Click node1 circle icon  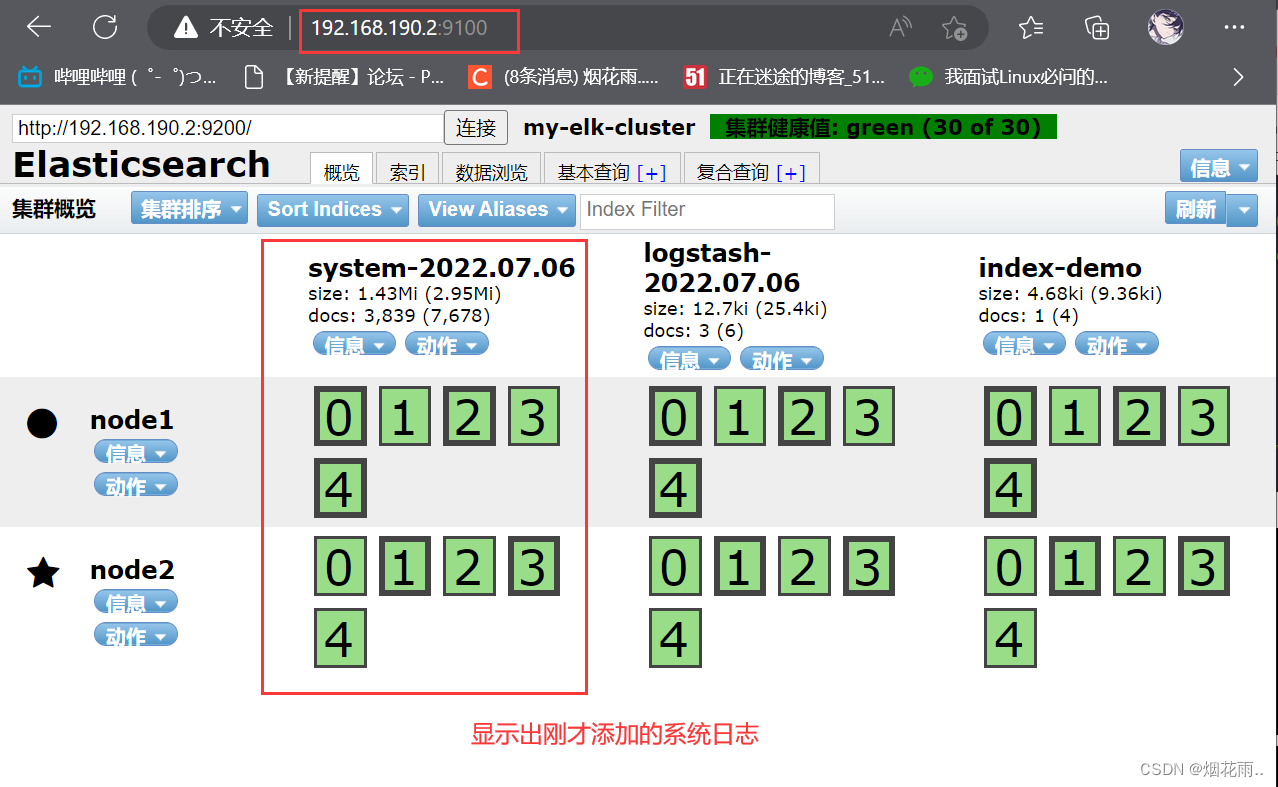pyautogui.click(x=42, y=424)
